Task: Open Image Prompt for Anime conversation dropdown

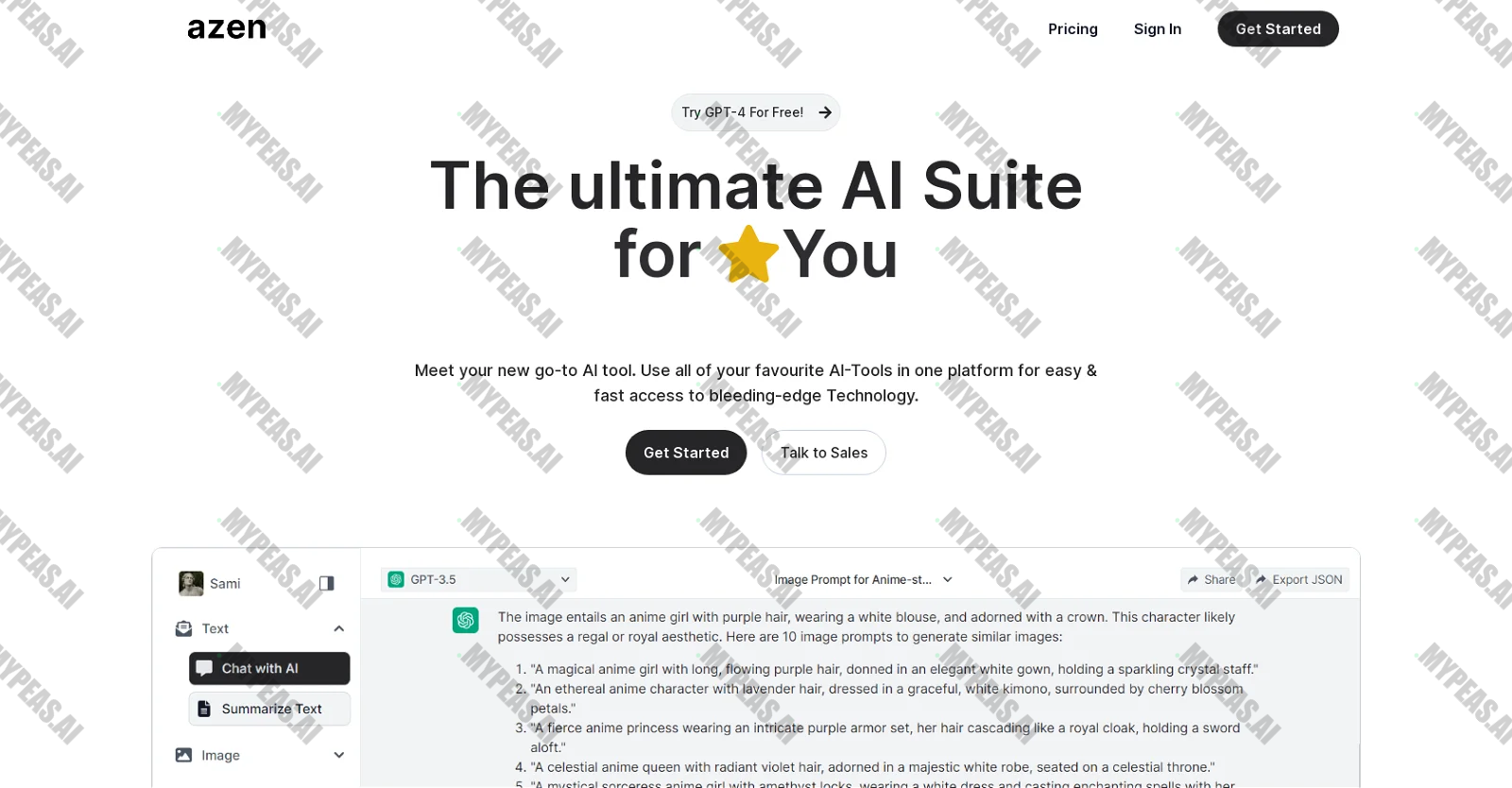Action: pos(864,579)
